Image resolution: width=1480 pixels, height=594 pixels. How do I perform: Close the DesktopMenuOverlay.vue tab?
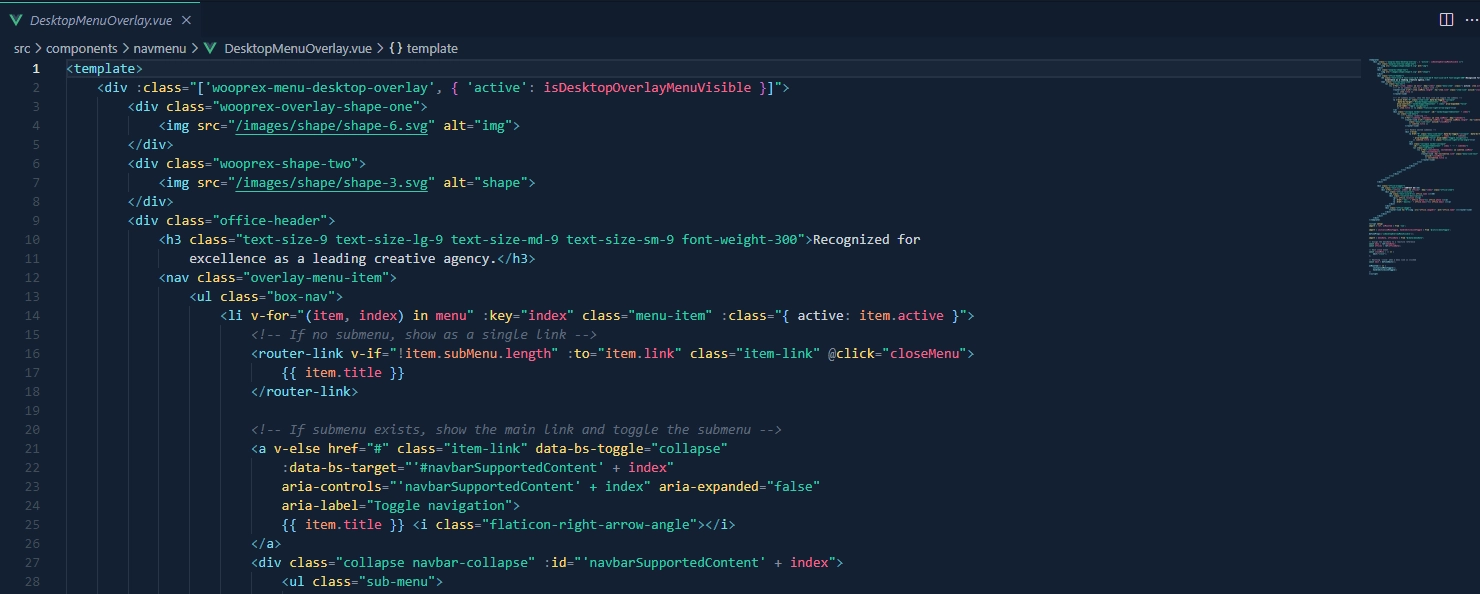point(187,20)
